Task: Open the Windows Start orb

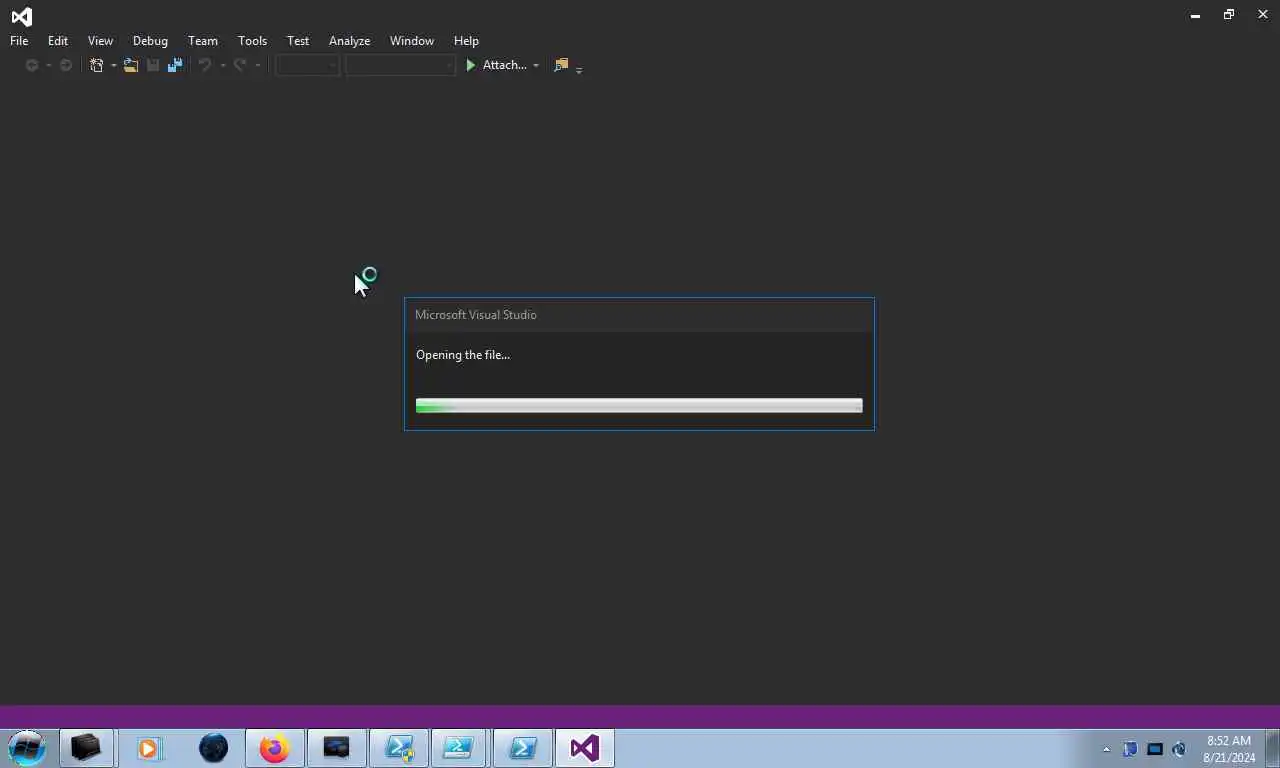Action: (27, 748)
